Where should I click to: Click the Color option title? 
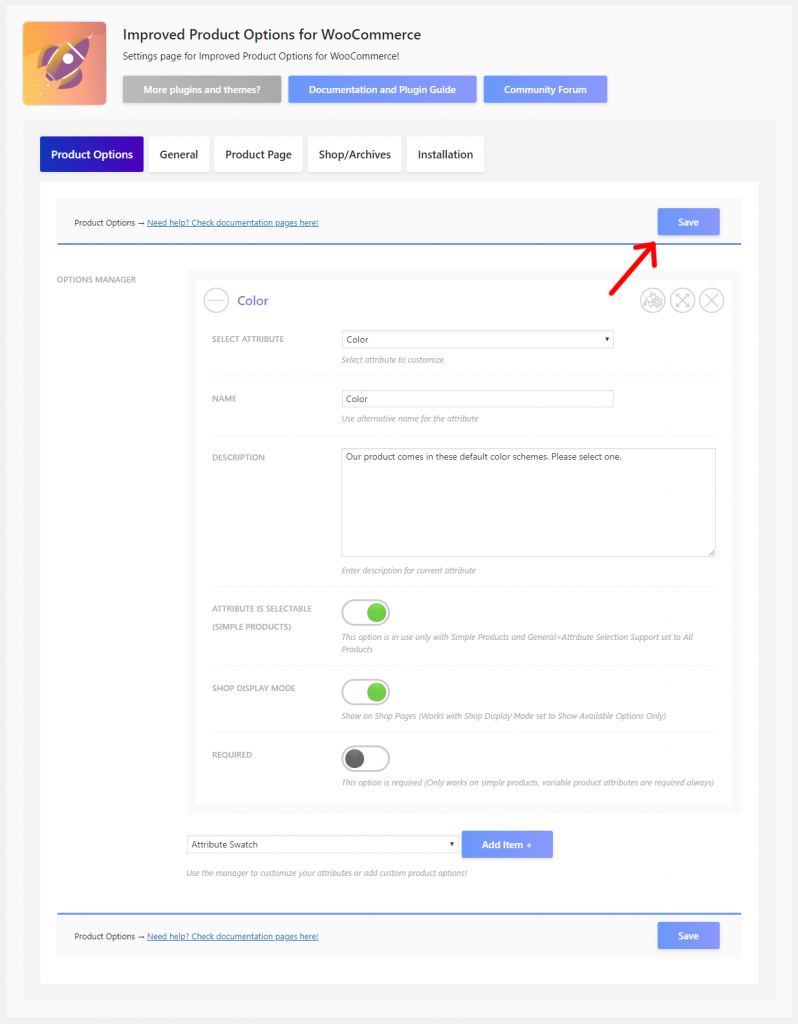(253, 300)
